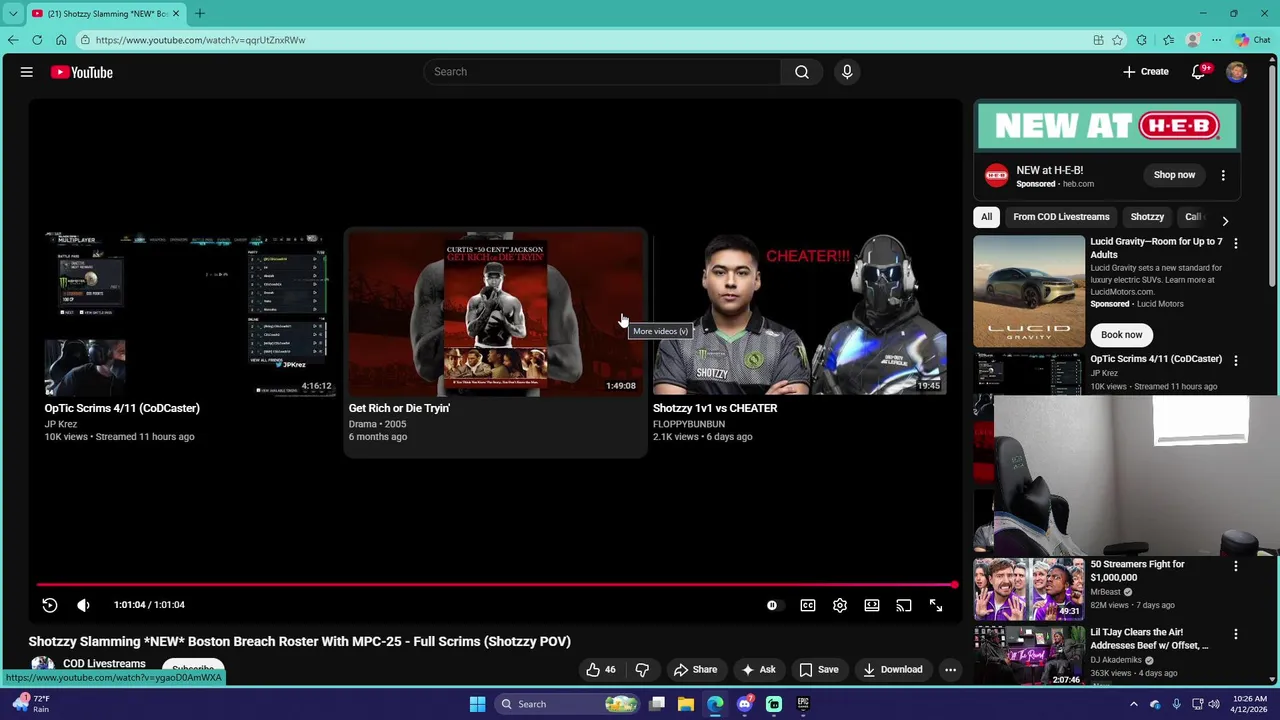
Task: Click the Ask button
Action: tap(758, 670)
